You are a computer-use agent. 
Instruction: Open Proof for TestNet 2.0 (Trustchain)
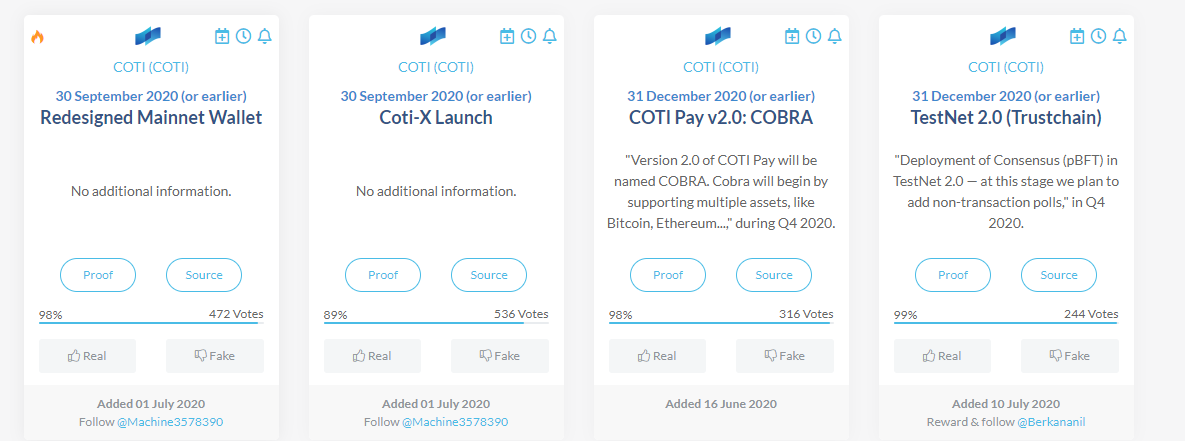point(953,275)
